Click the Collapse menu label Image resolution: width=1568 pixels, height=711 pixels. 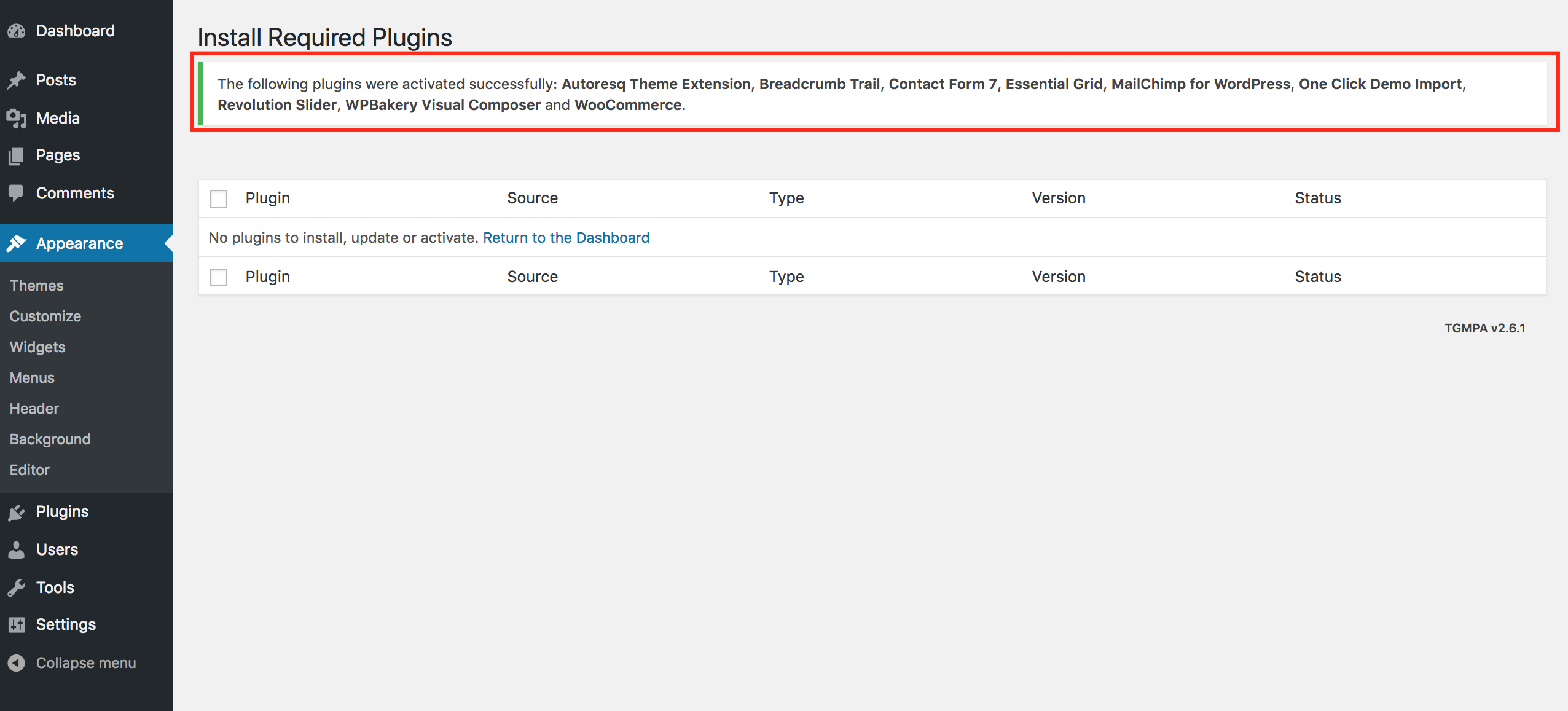(86, 663)
